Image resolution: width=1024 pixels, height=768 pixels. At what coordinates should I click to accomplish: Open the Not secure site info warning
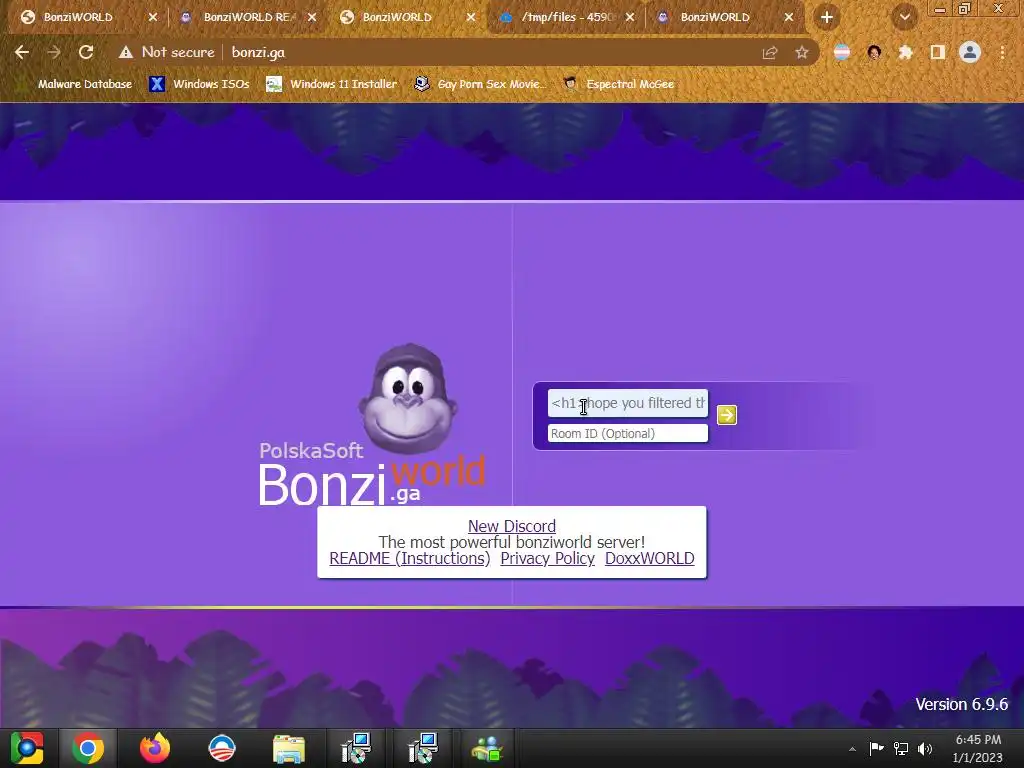pyautogui.click(x=167, y=52)
